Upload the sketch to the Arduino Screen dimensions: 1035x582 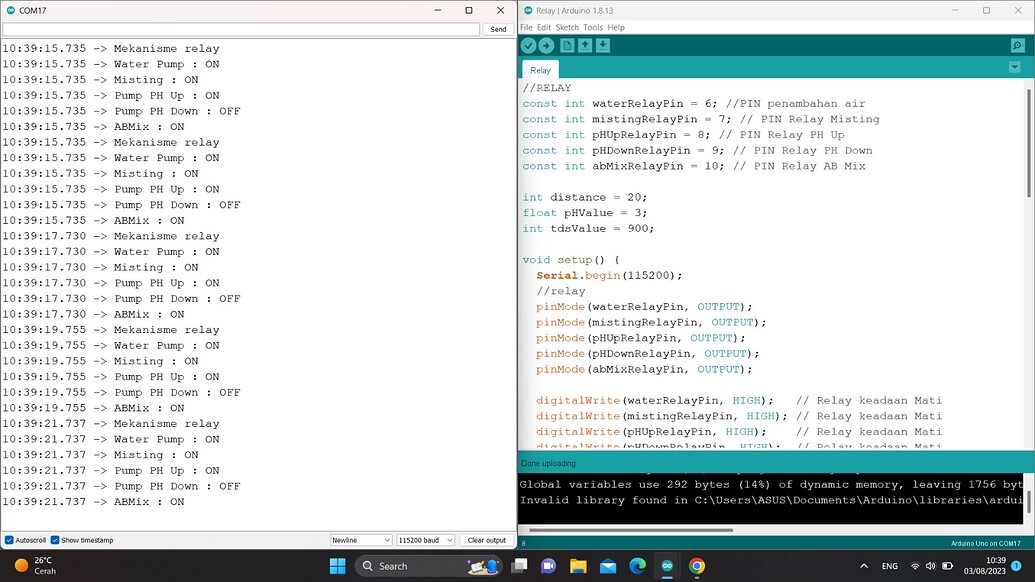[548, 45]
